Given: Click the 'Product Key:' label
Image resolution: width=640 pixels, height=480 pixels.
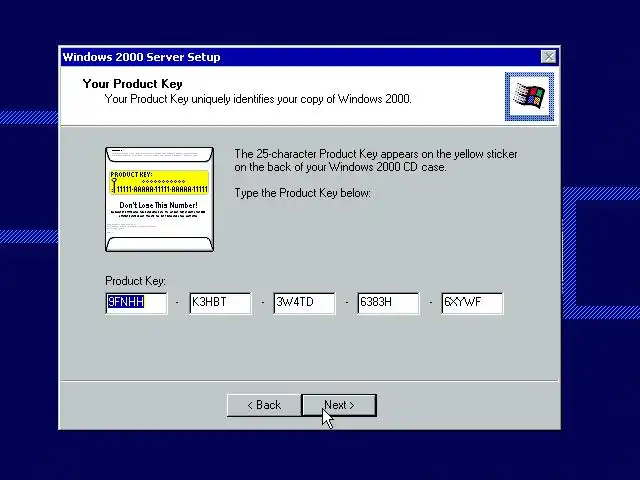Looking at the screenshot, I should click(136, 281).
